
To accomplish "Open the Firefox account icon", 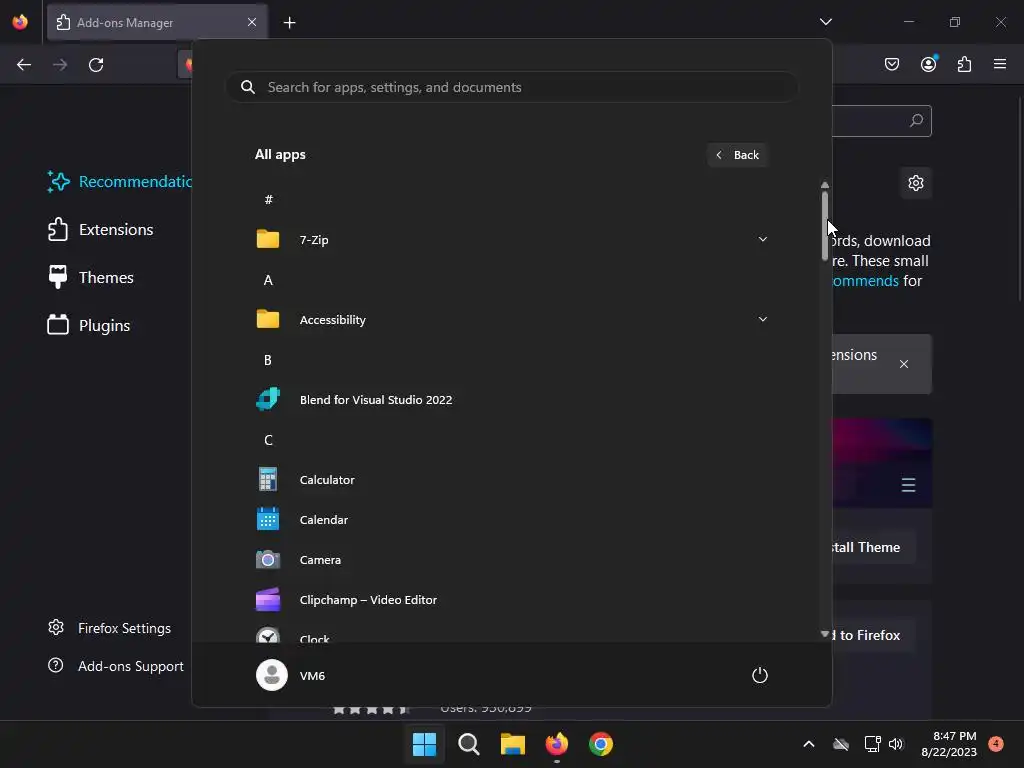I will pos(929,64).
